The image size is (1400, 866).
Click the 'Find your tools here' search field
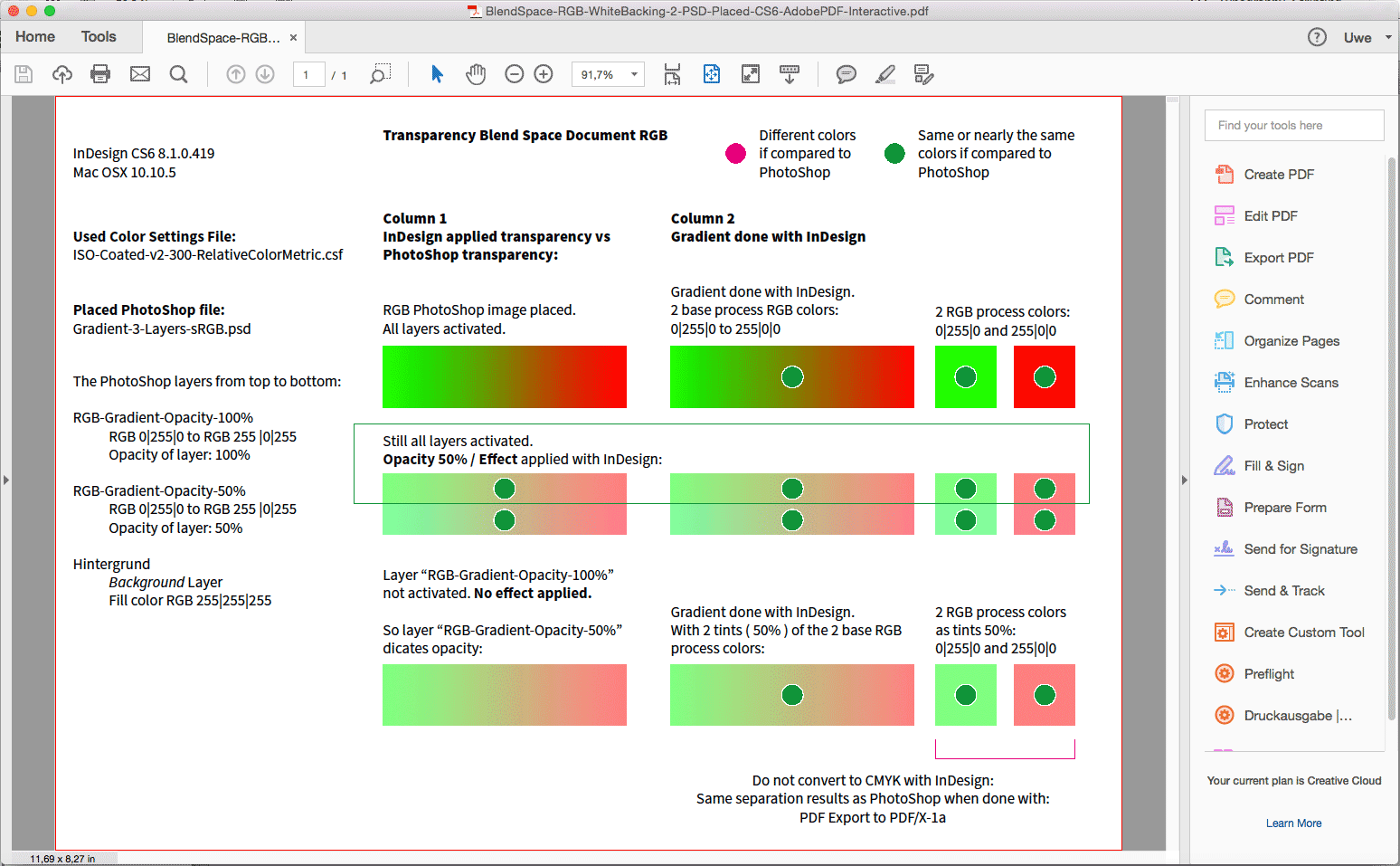(x=1294, y=126)
